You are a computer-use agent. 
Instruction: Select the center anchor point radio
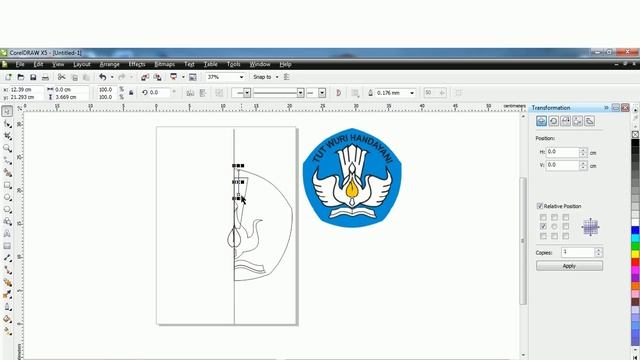[x=554, y=227]
